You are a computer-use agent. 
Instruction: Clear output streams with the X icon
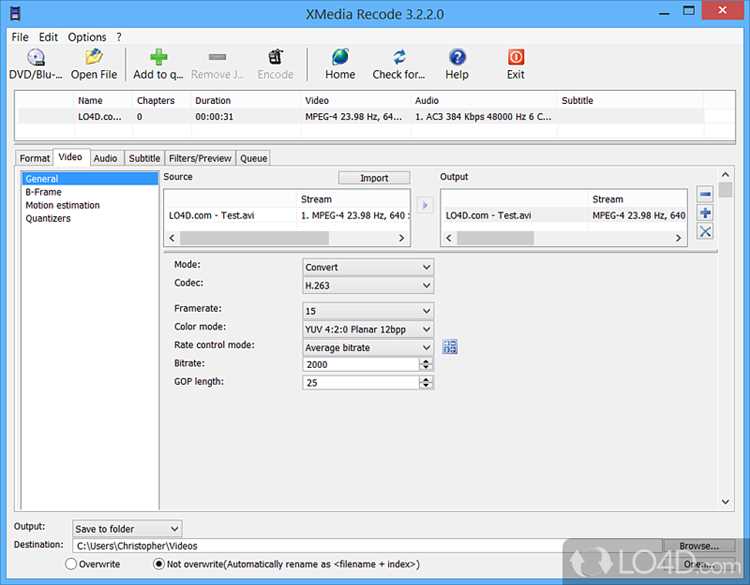click(705, 232)
